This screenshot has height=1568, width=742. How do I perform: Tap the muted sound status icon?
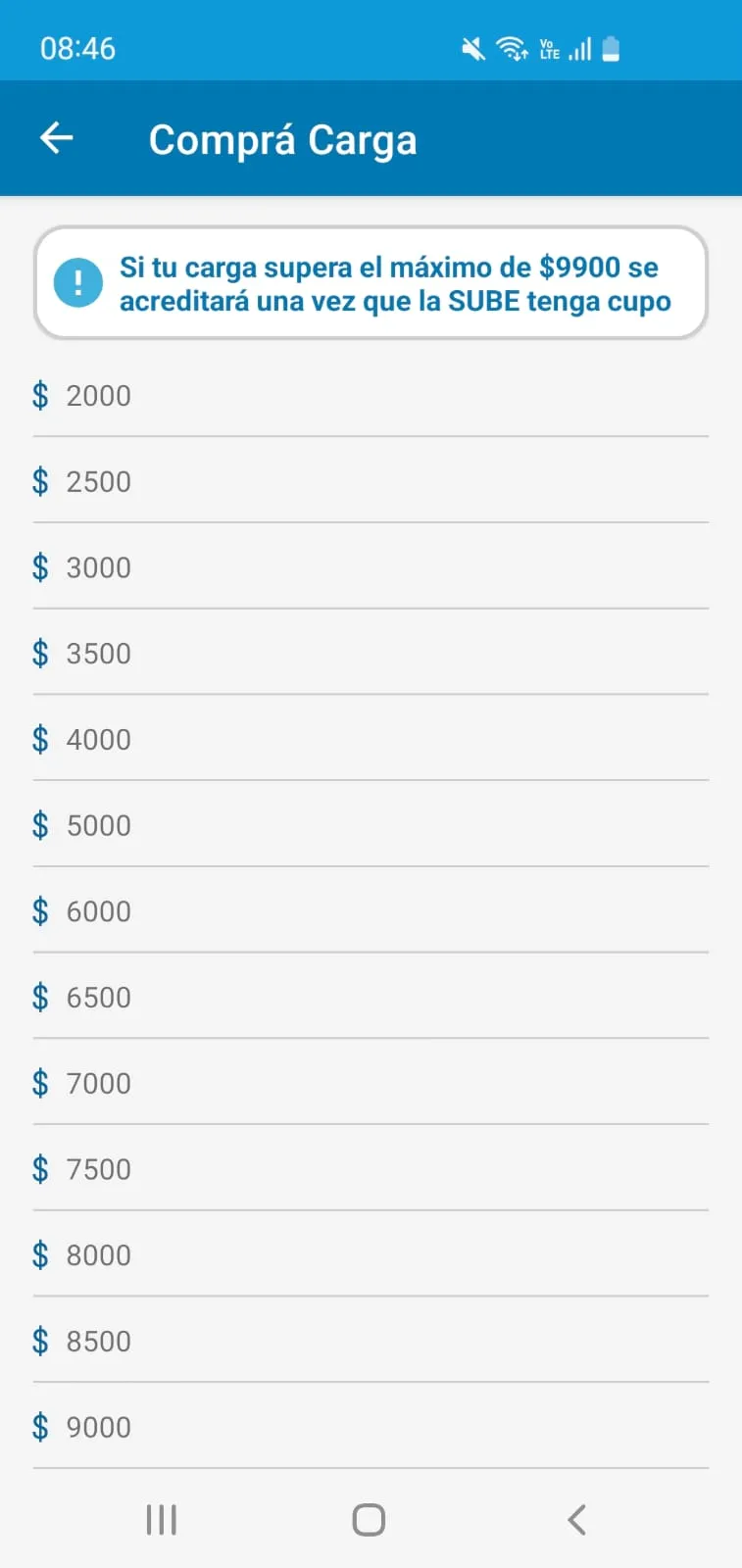pos(473,48)
